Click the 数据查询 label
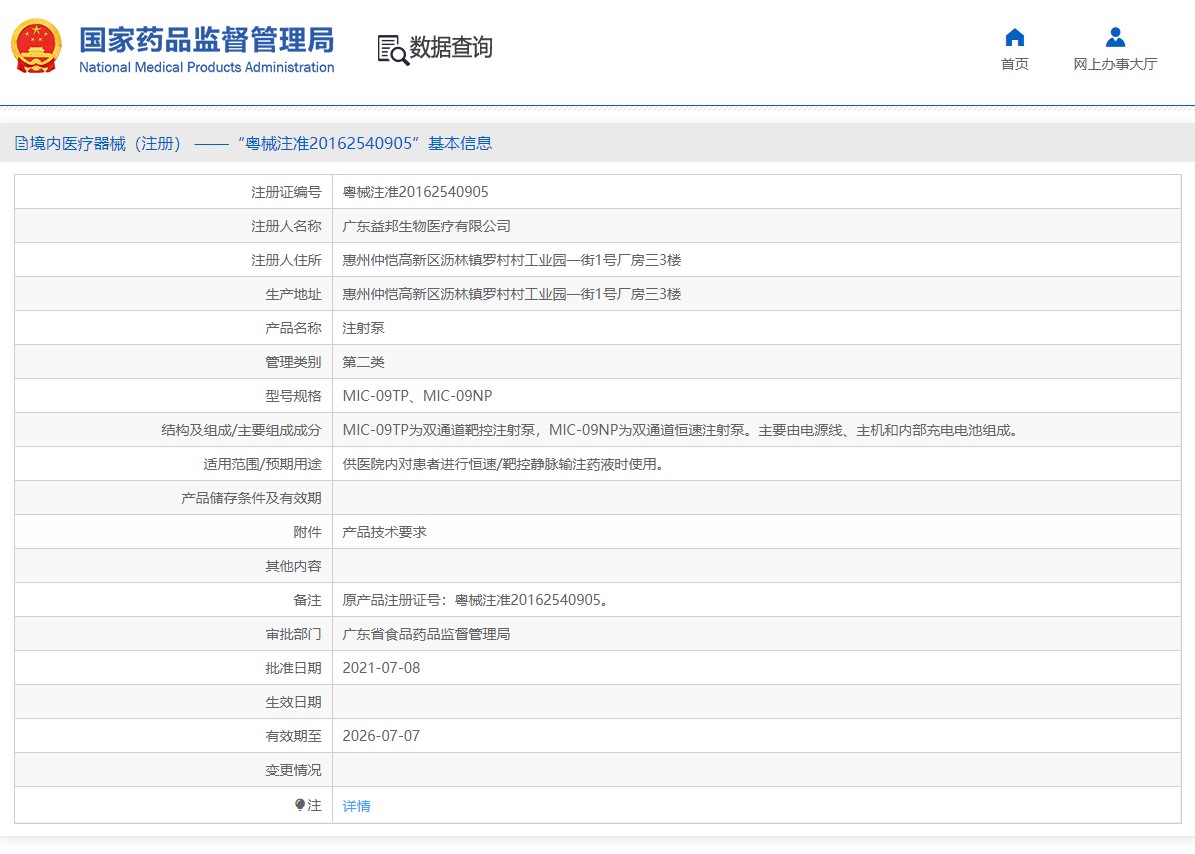The width and height of the screenshot is (1195, 854). (451, 47)
